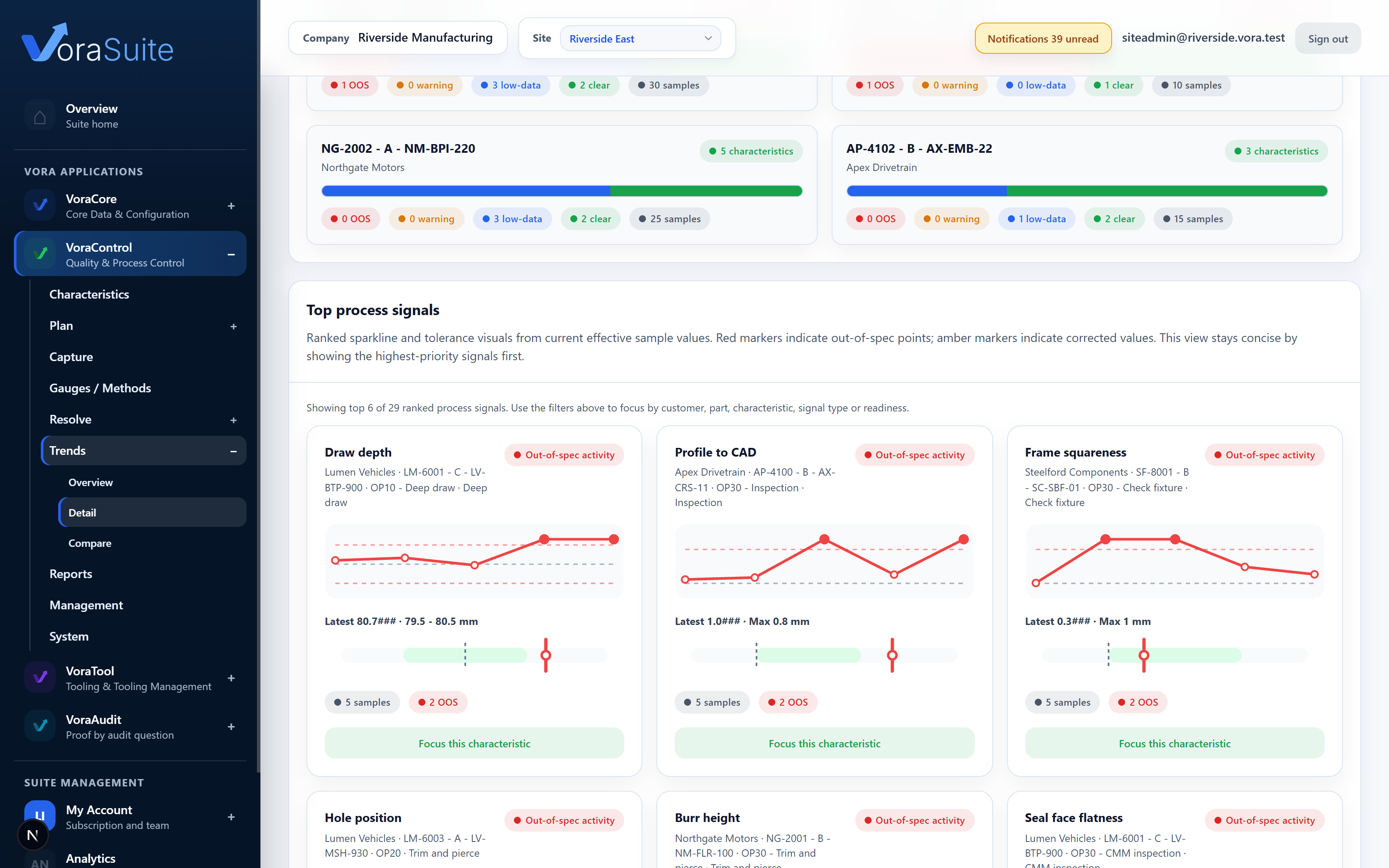Expand the Plan submenu
1389x868 pixels.
pyautogui.click(x=233, y=326)
